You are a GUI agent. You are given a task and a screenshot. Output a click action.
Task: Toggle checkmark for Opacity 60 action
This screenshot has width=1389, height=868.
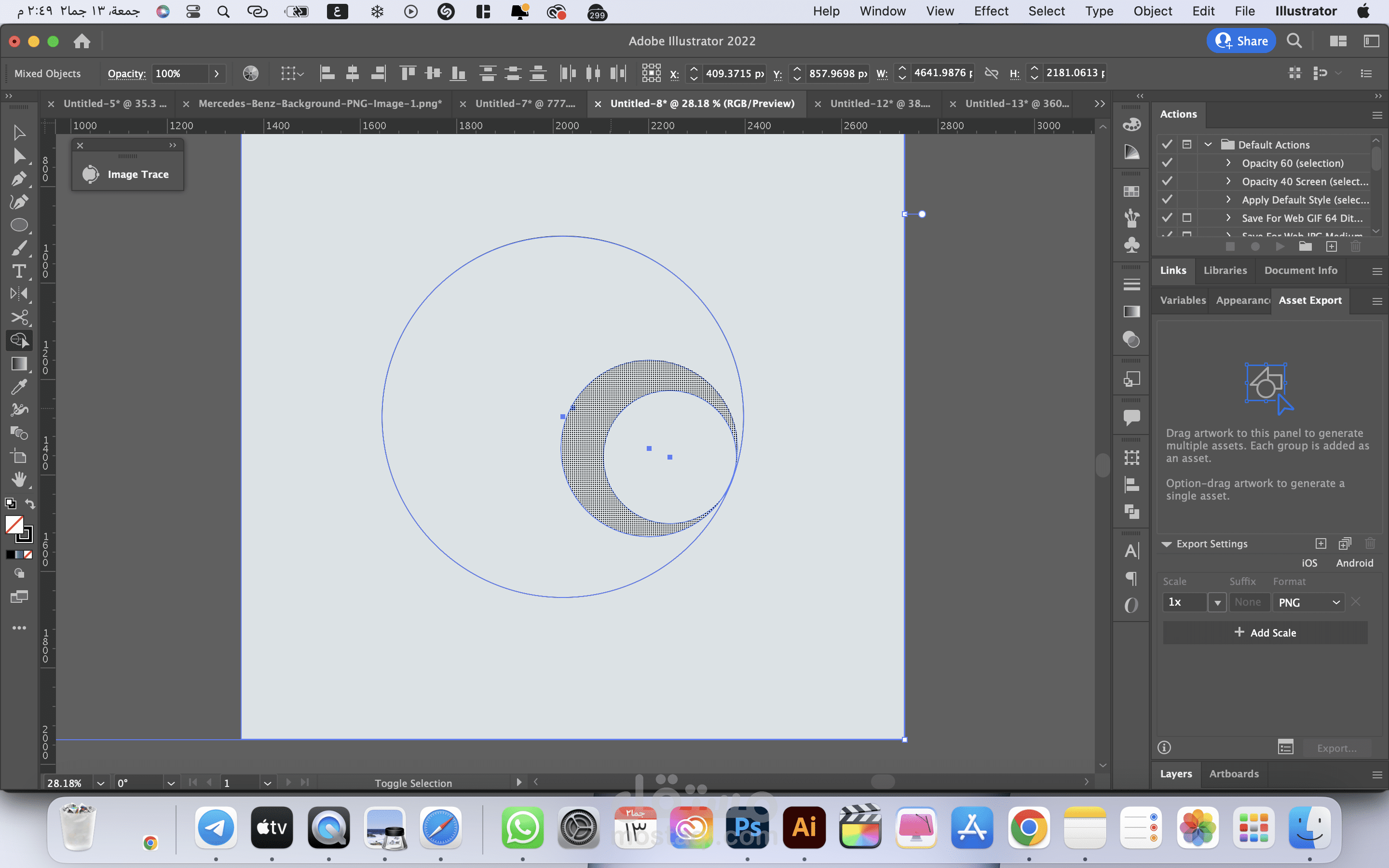tap(1167, 163)
